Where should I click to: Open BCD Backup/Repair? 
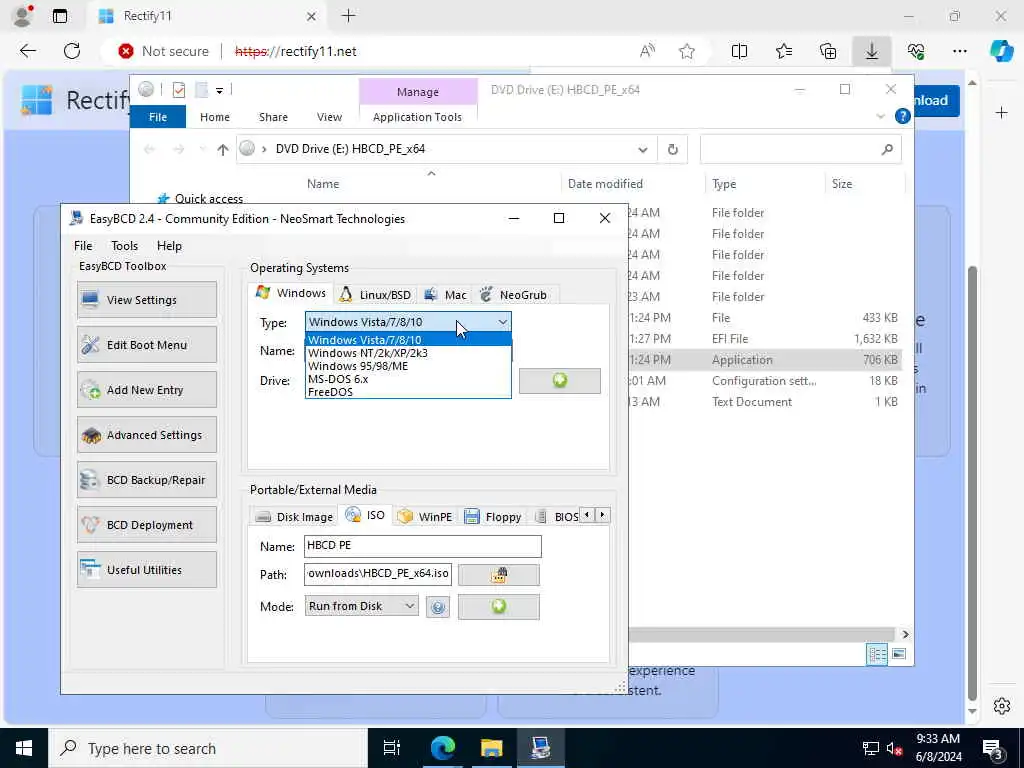click(146, 480)
